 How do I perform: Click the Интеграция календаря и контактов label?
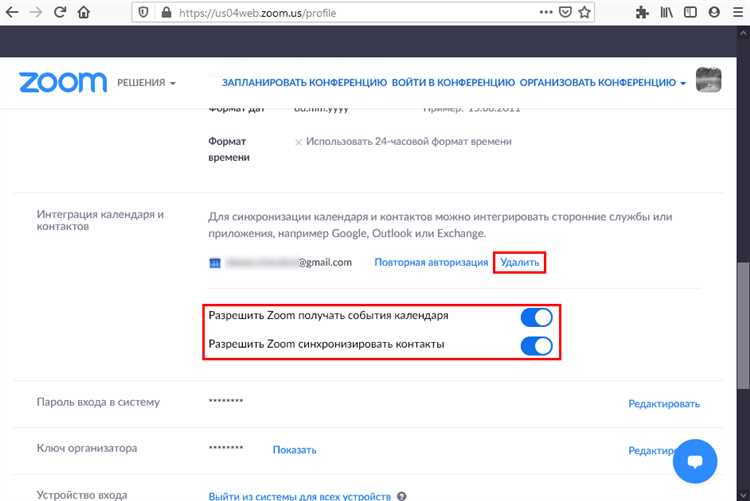tap(100, 220)
